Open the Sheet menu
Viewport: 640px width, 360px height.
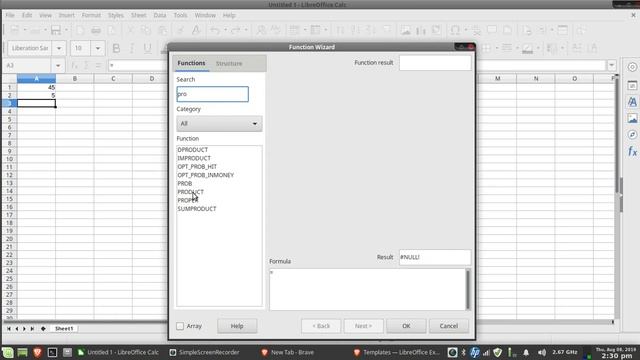pyautogui.click(x=139, y=15)
